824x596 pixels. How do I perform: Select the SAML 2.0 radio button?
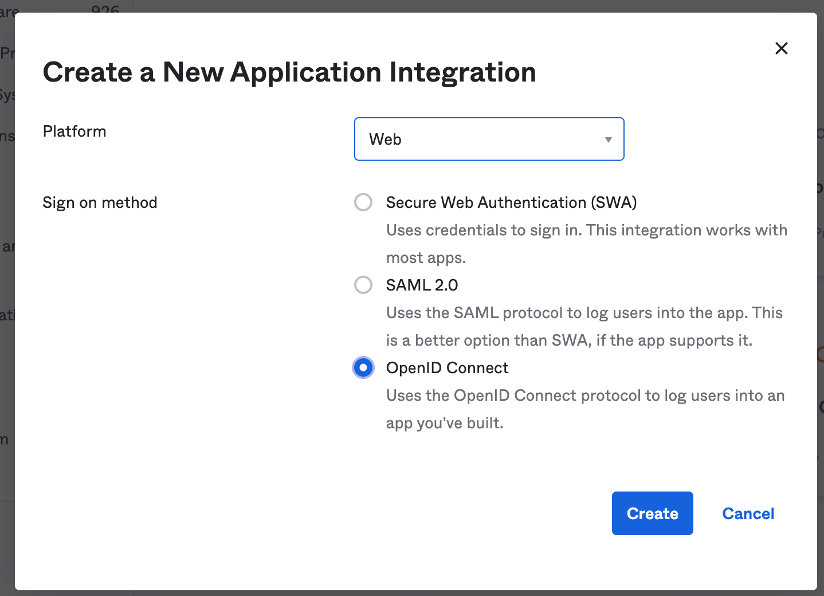coord(363,285)
